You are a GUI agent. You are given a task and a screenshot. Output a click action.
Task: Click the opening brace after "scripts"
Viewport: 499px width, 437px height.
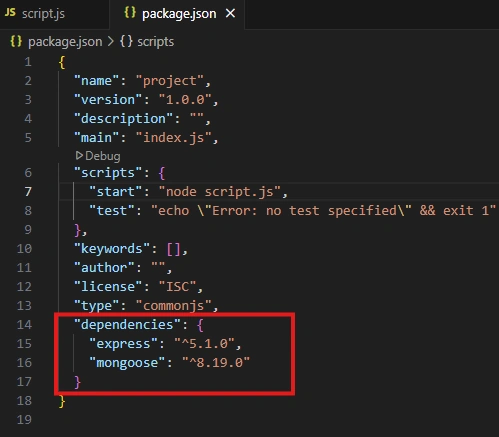(162, 173)
